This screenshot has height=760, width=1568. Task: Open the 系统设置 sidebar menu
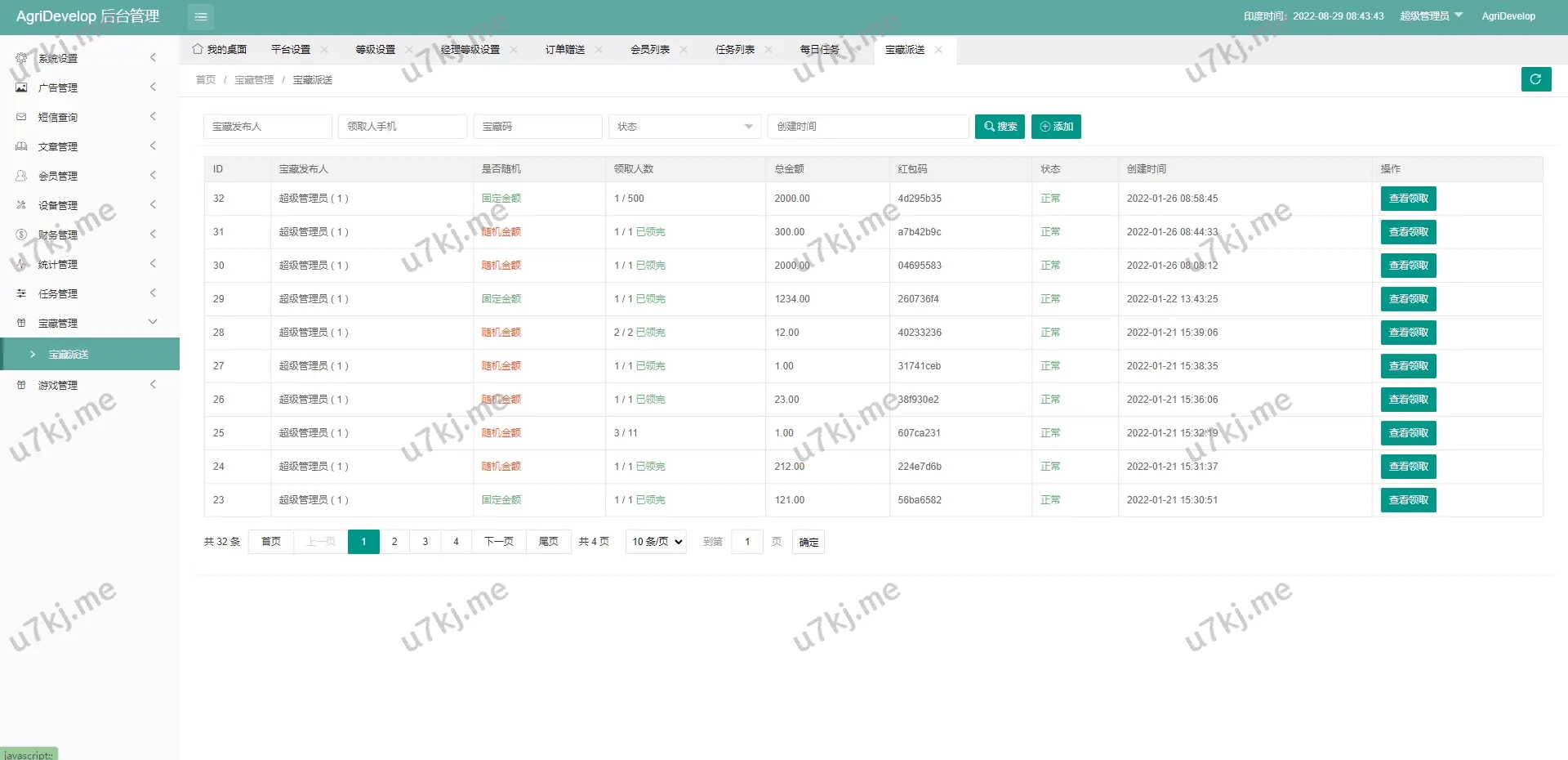point(57,58)
